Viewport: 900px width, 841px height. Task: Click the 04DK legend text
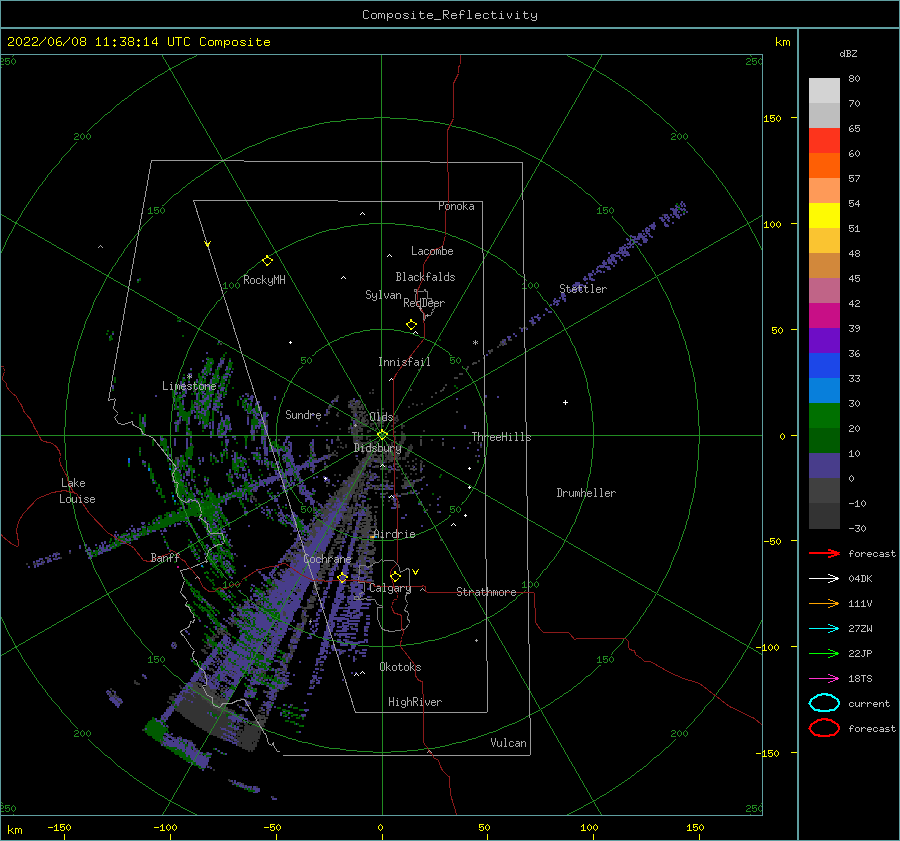click(860, 579)
